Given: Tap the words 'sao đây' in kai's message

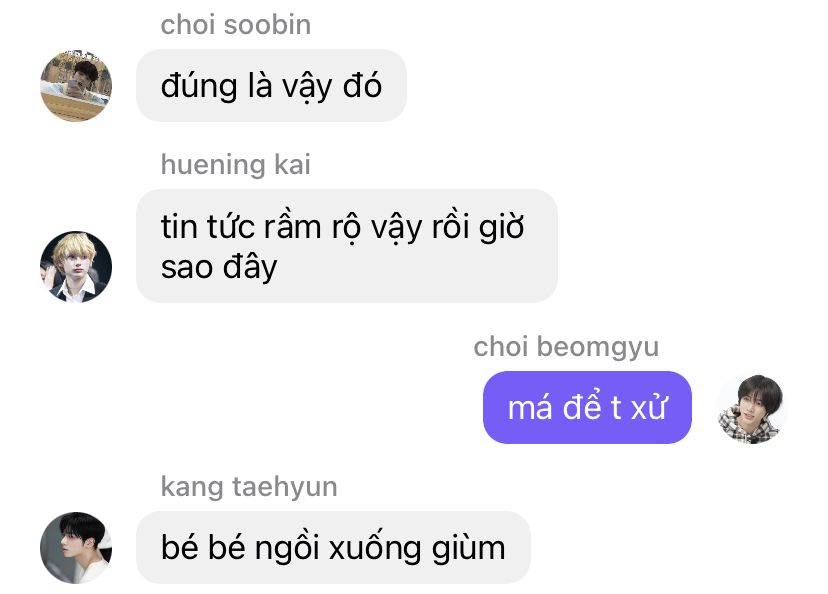Looking at the screenshot, I should [x=219, y=267].
